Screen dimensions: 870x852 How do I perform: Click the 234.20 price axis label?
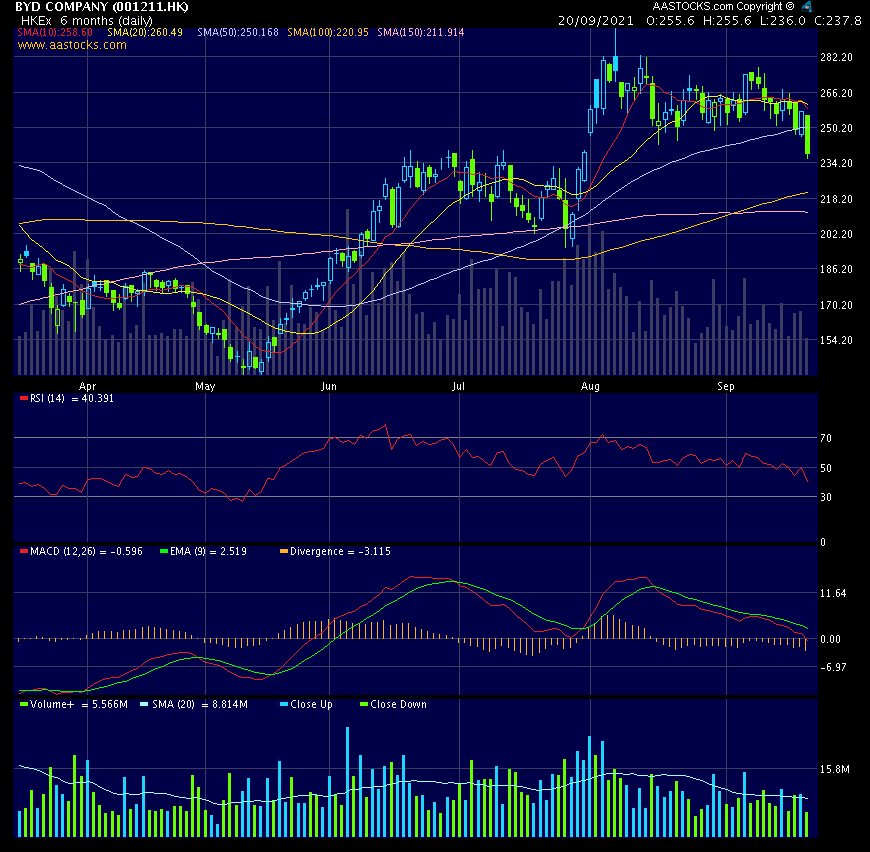point(836,163)
